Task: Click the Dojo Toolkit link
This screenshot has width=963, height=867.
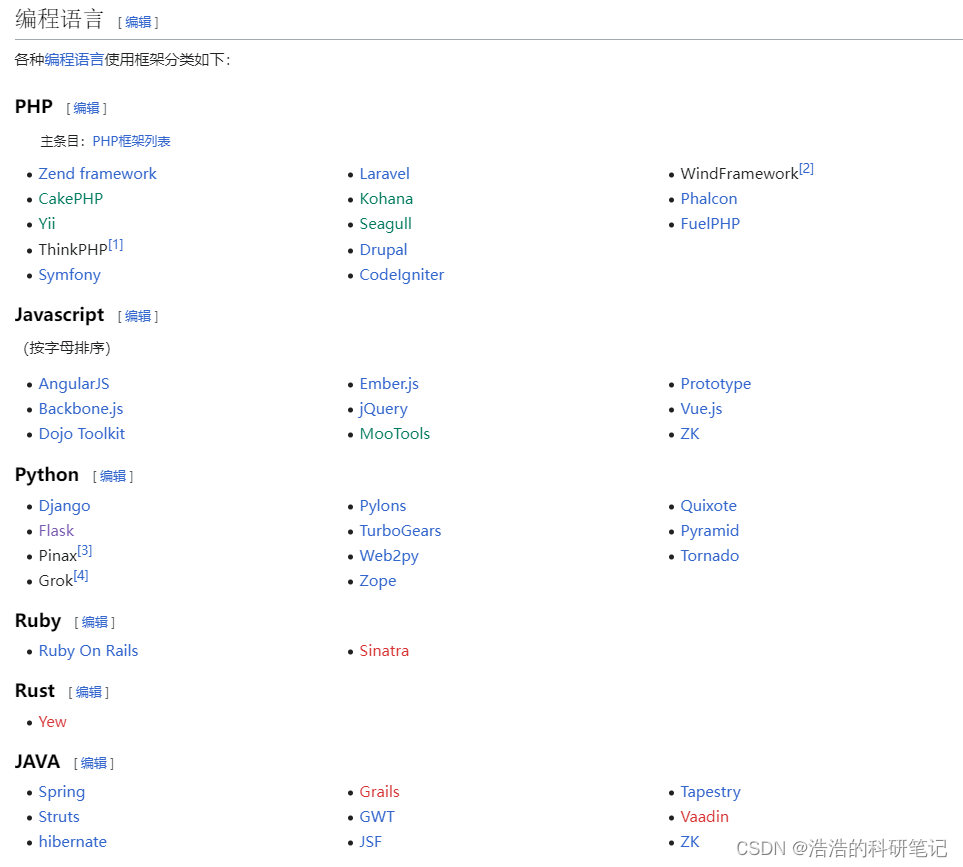Action: point(82,434)
